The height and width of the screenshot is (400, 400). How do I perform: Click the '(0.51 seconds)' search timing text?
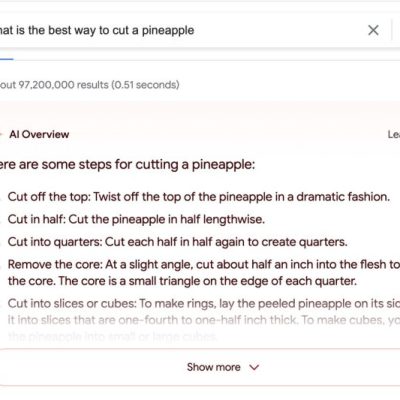tap(145, 85)
